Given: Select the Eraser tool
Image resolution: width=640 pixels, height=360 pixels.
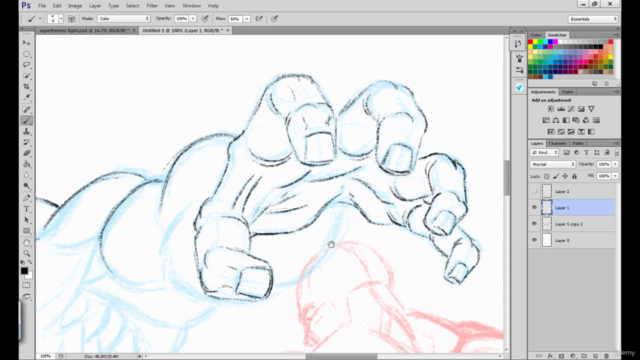Looking at the screenshot, I should point(27,153).
